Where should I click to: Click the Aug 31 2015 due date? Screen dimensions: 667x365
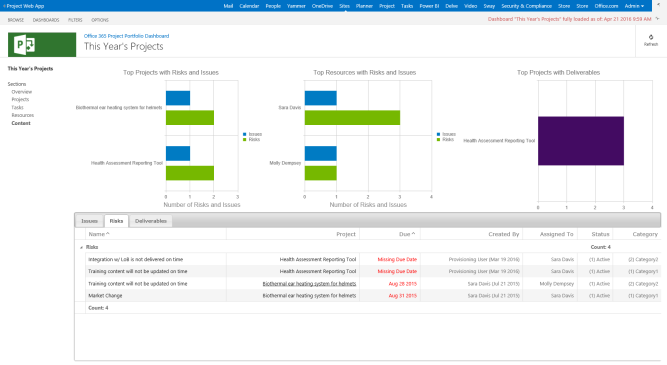(x=402, y=296)
